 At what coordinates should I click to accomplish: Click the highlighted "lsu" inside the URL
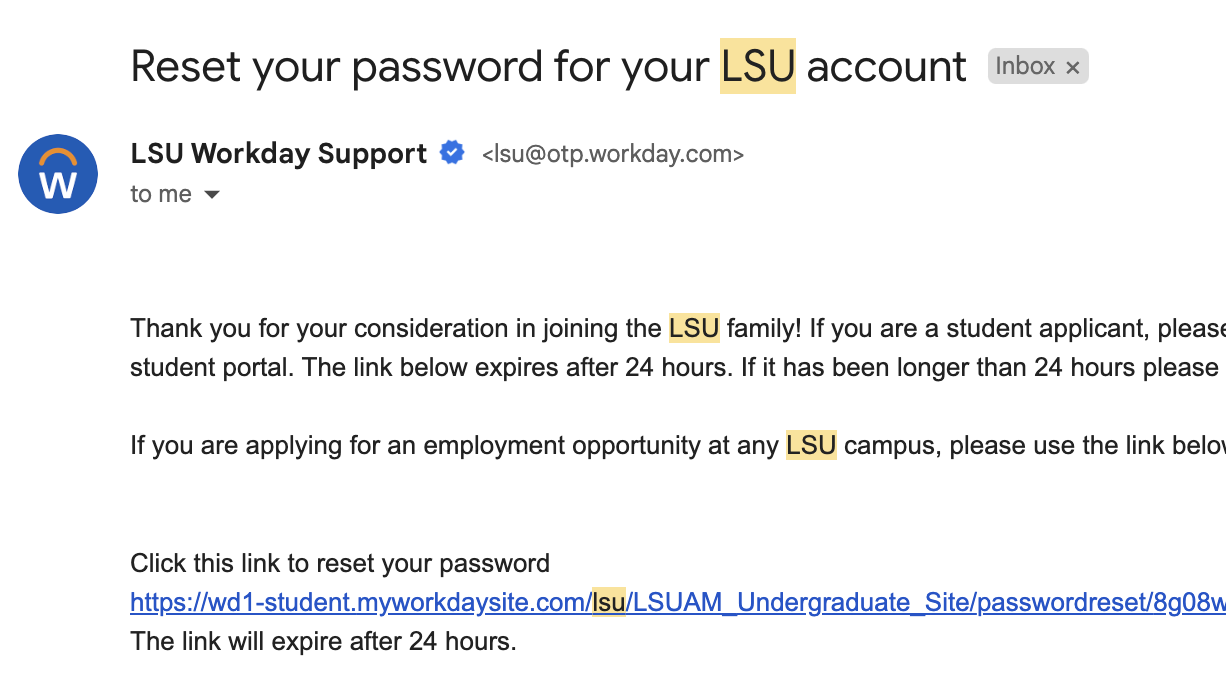[x=608, y=603]
